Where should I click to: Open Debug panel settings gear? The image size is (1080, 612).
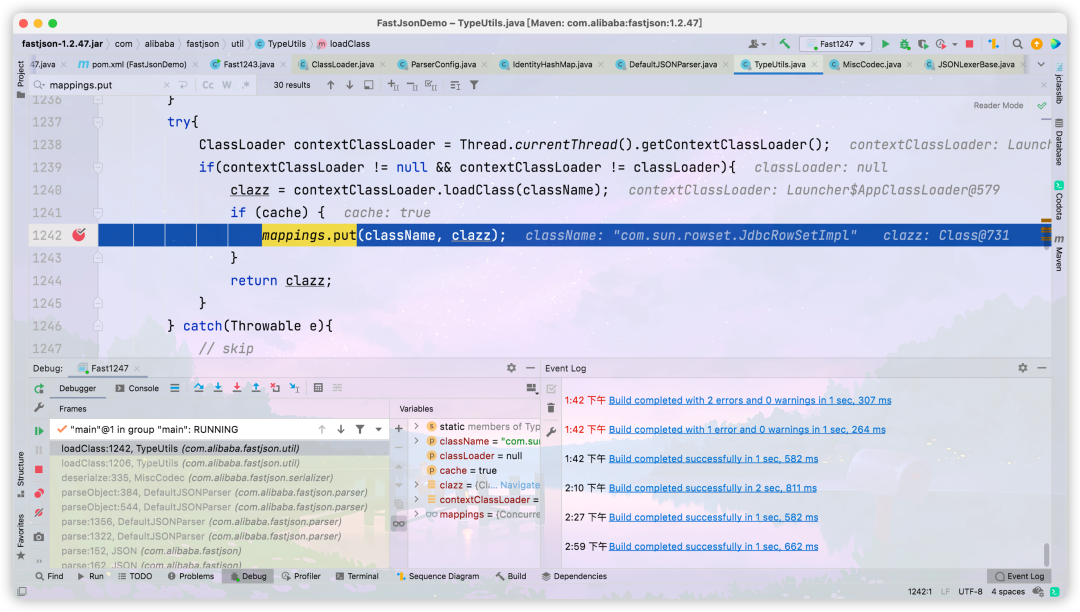[x=511, y=368]
